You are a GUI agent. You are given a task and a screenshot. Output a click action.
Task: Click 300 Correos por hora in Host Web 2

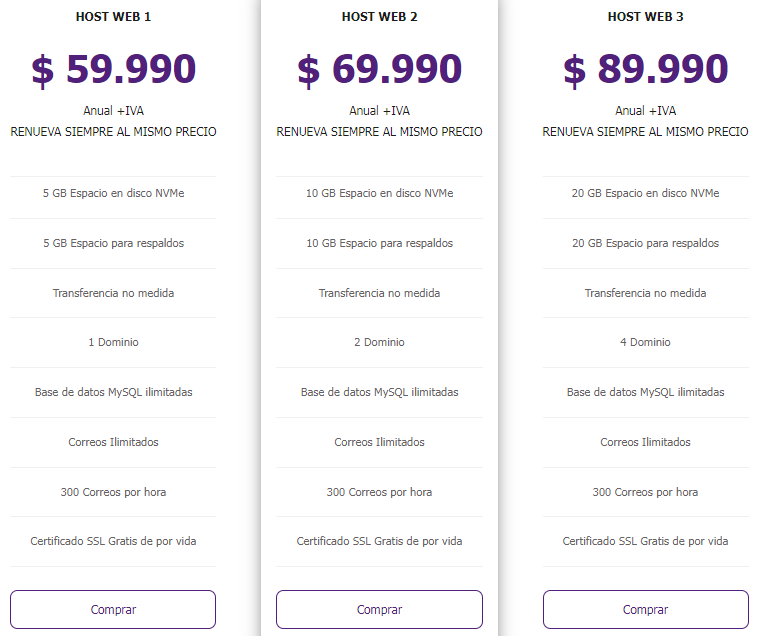tap(380, 492)
